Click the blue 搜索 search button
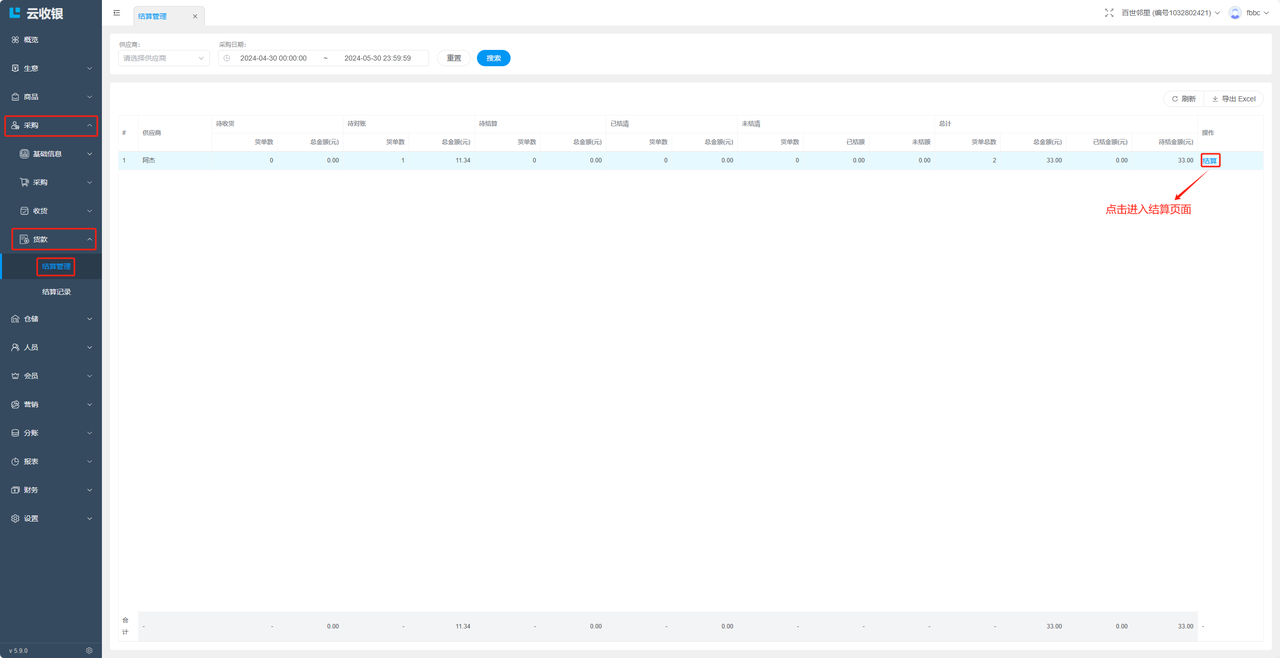This screenshot has height=658, width=1280. point(493,58)
